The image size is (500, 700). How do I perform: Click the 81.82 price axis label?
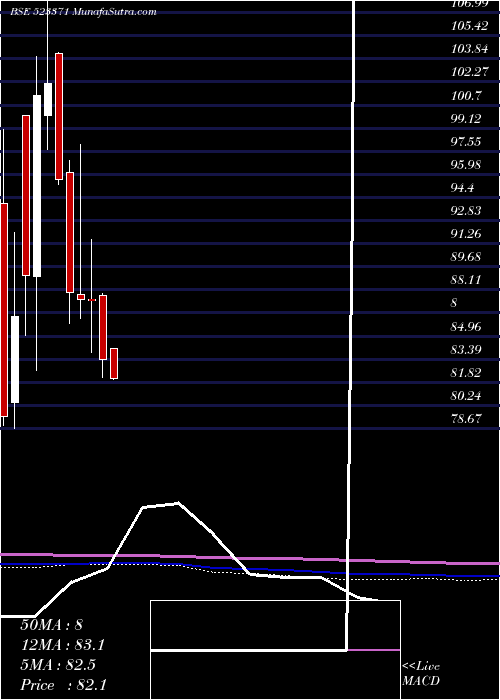point(467,373)
